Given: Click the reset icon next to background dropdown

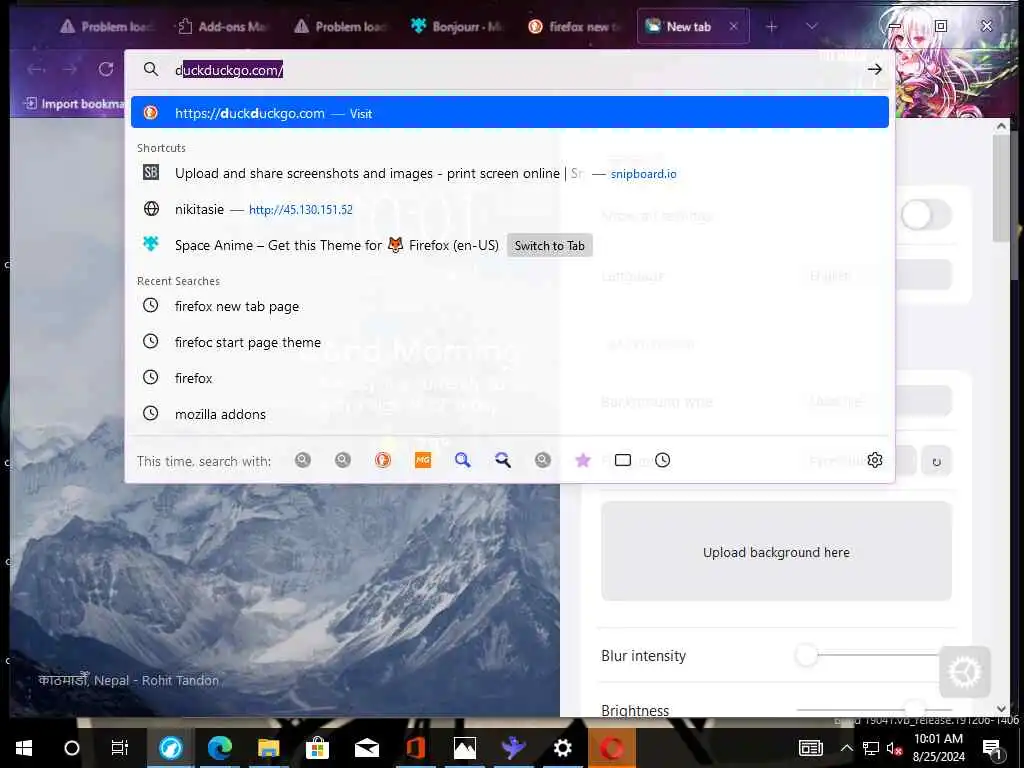Looking at the screenshot, I should pos(936,461).
